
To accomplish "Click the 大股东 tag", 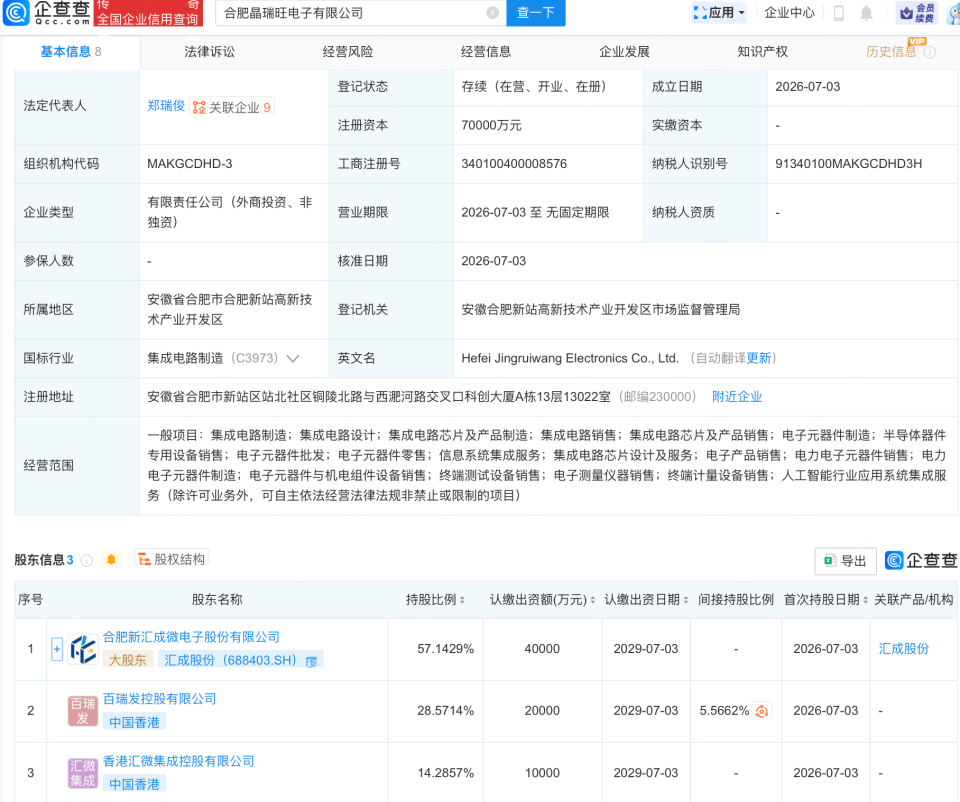I will pyautogui.click(x=127, y=660).
